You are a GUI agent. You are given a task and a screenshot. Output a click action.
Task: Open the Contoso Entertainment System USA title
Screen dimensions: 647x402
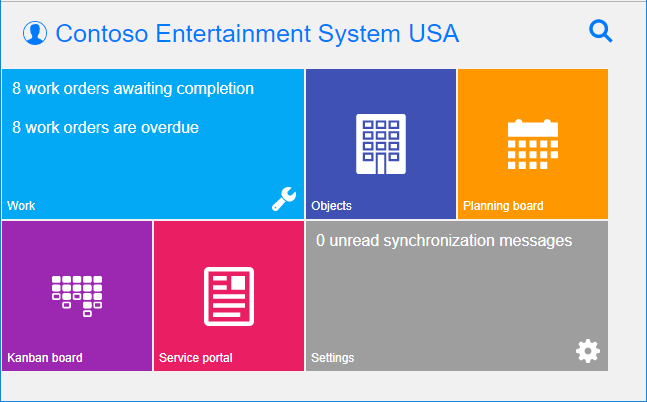pos(257,33)
